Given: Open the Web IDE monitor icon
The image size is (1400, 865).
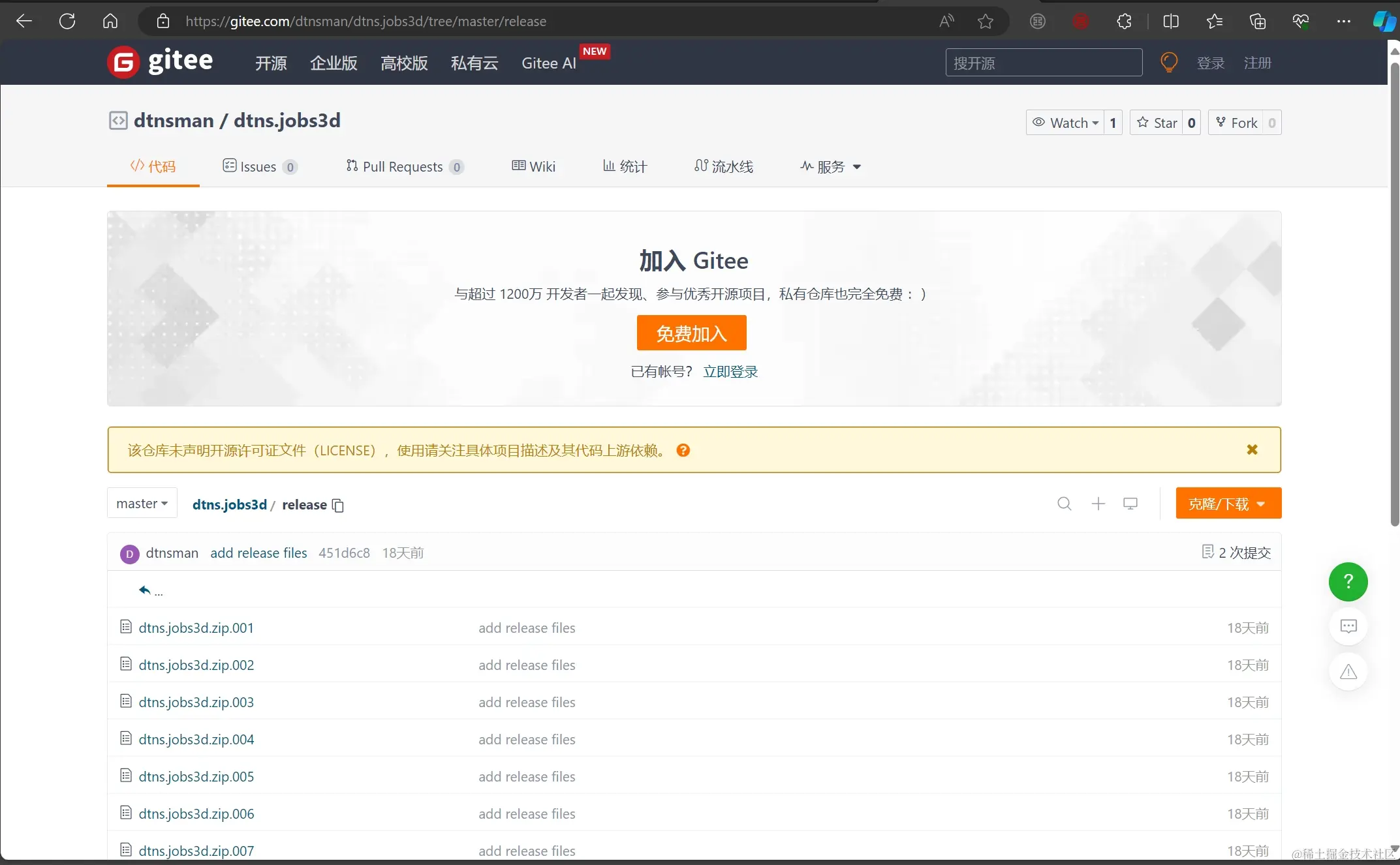Looking at the screenshot, I should coord(1130,504).
